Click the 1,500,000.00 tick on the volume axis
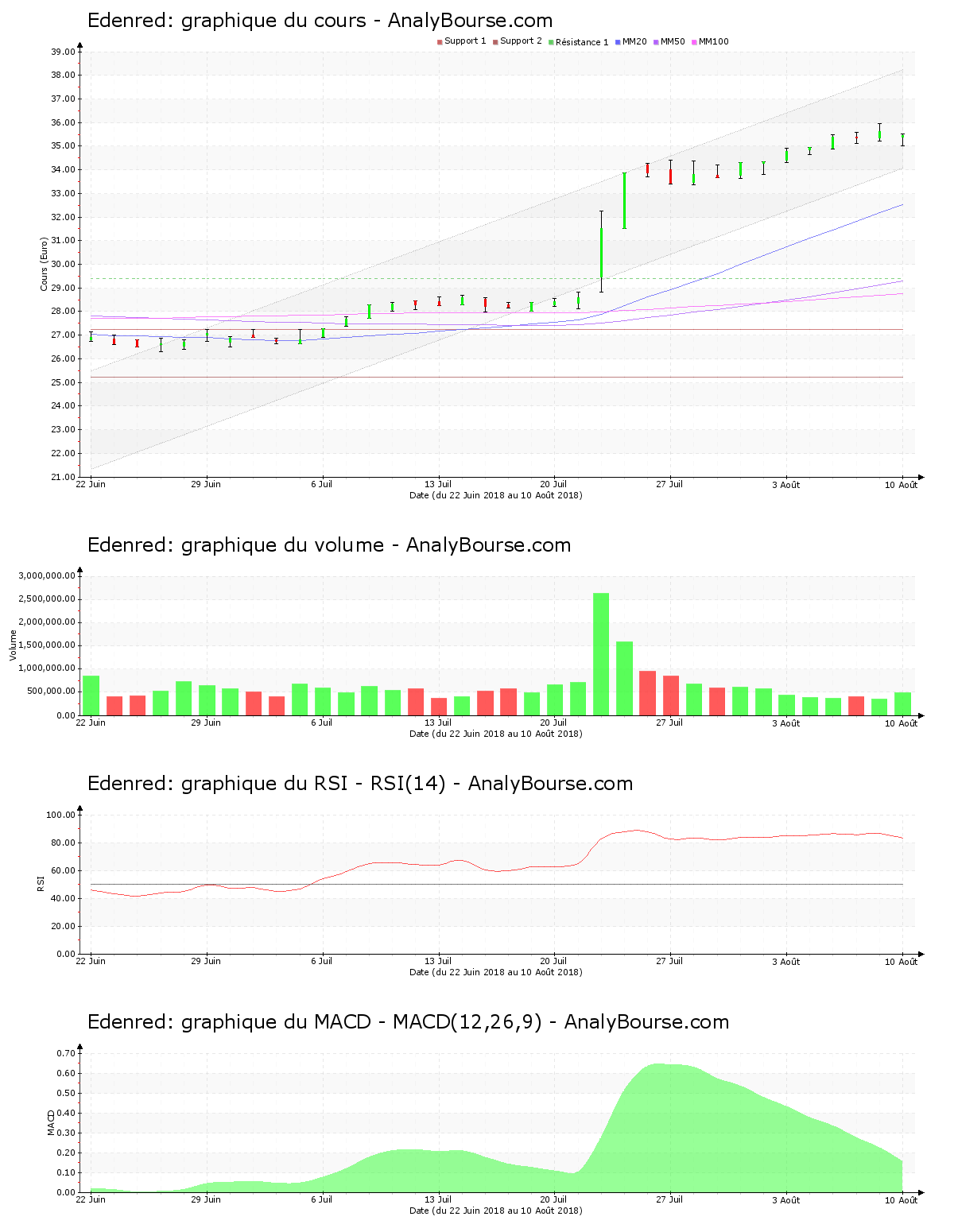 [47, 645]
